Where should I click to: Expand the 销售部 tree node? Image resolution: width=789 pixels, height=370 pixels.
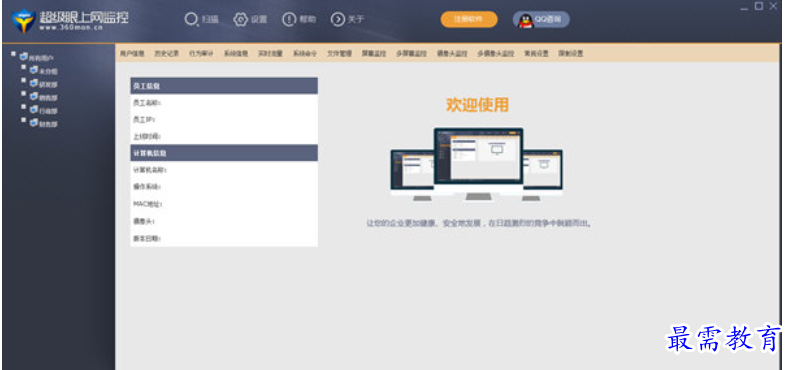pos(24,93)
